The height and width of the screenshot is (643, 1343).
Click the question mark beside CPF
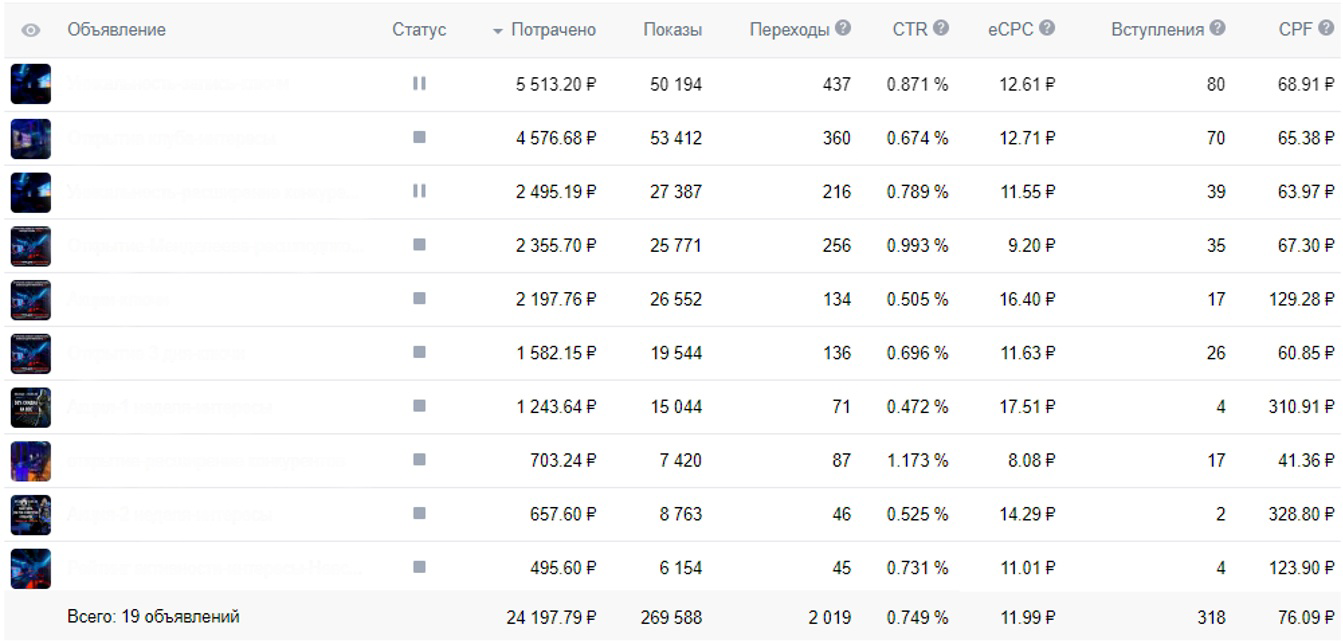1326,29
